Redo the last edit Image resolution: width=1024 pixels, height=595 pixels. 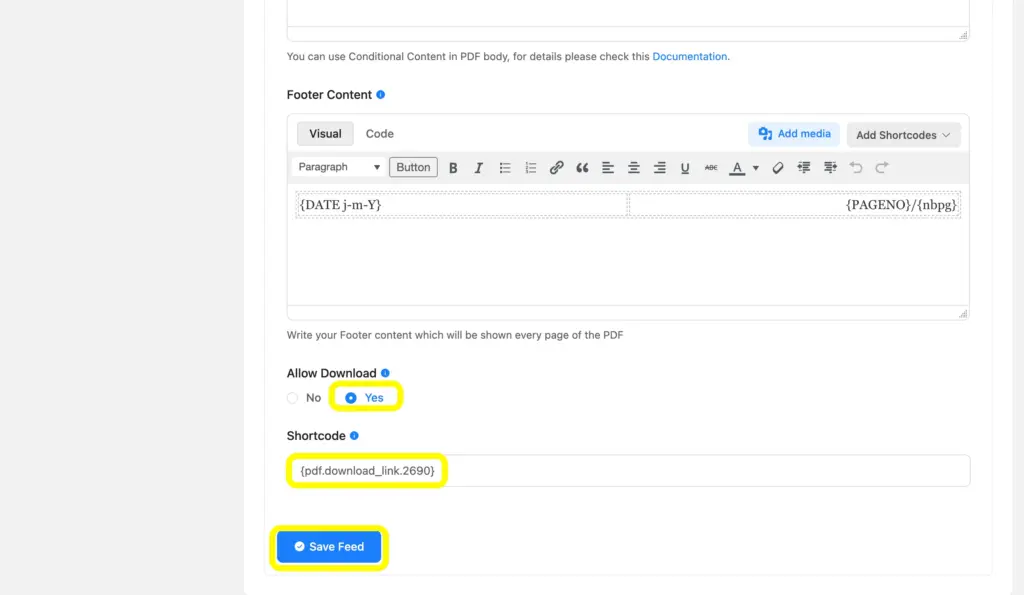pyautogui.click(x=882, y=168)
